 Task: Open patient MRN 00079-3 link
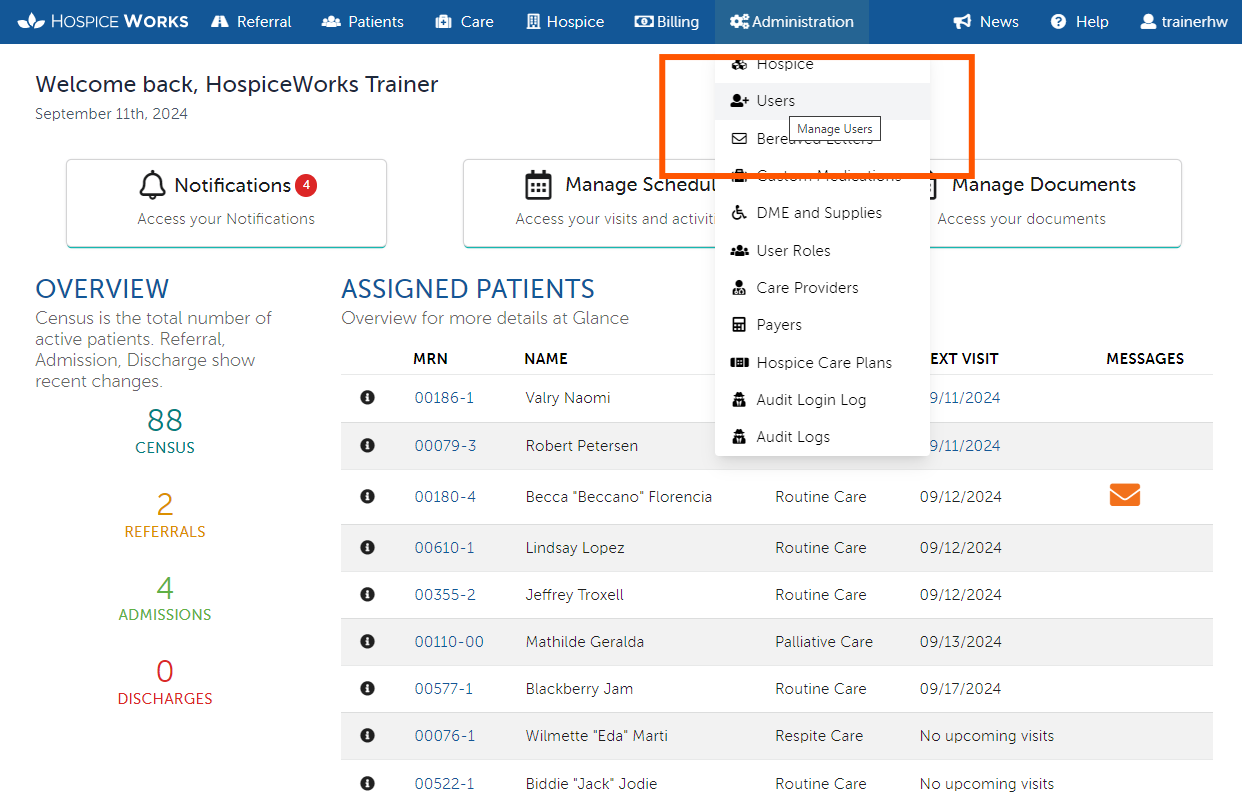[x=445, y=446]
